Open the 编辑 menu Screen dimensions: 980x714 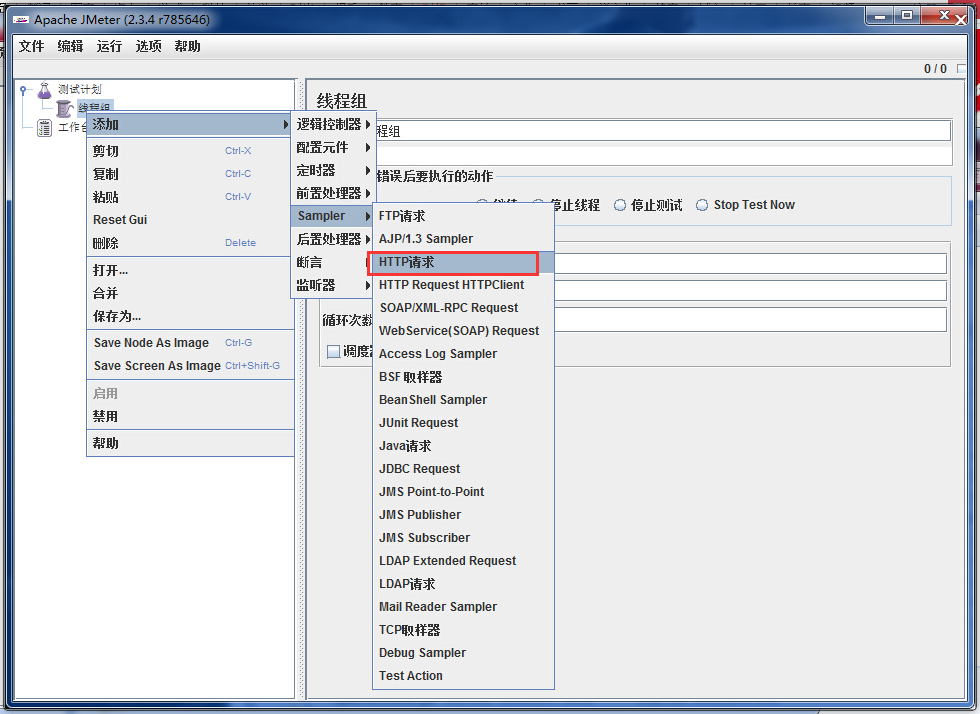coord(70,46)
